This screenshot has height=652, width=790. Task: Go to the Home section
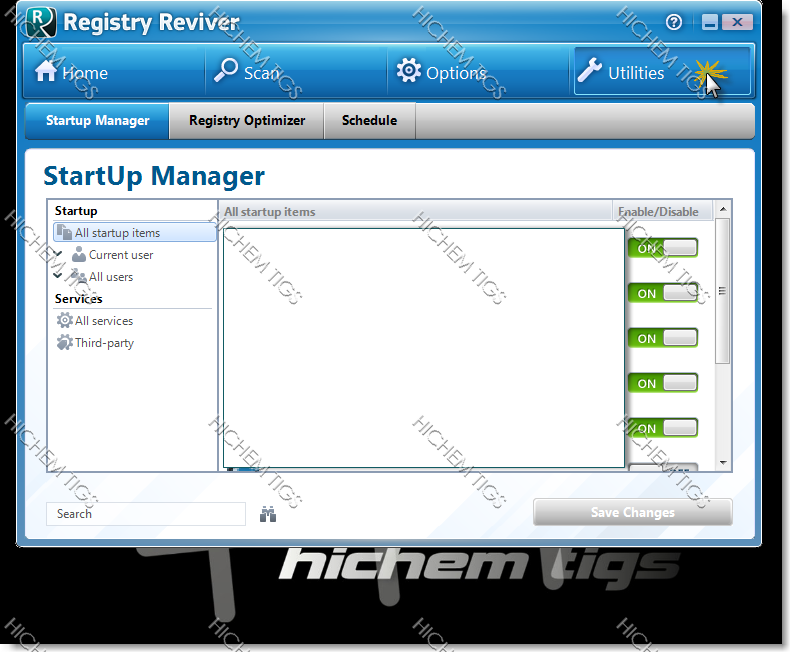point(114,71)
